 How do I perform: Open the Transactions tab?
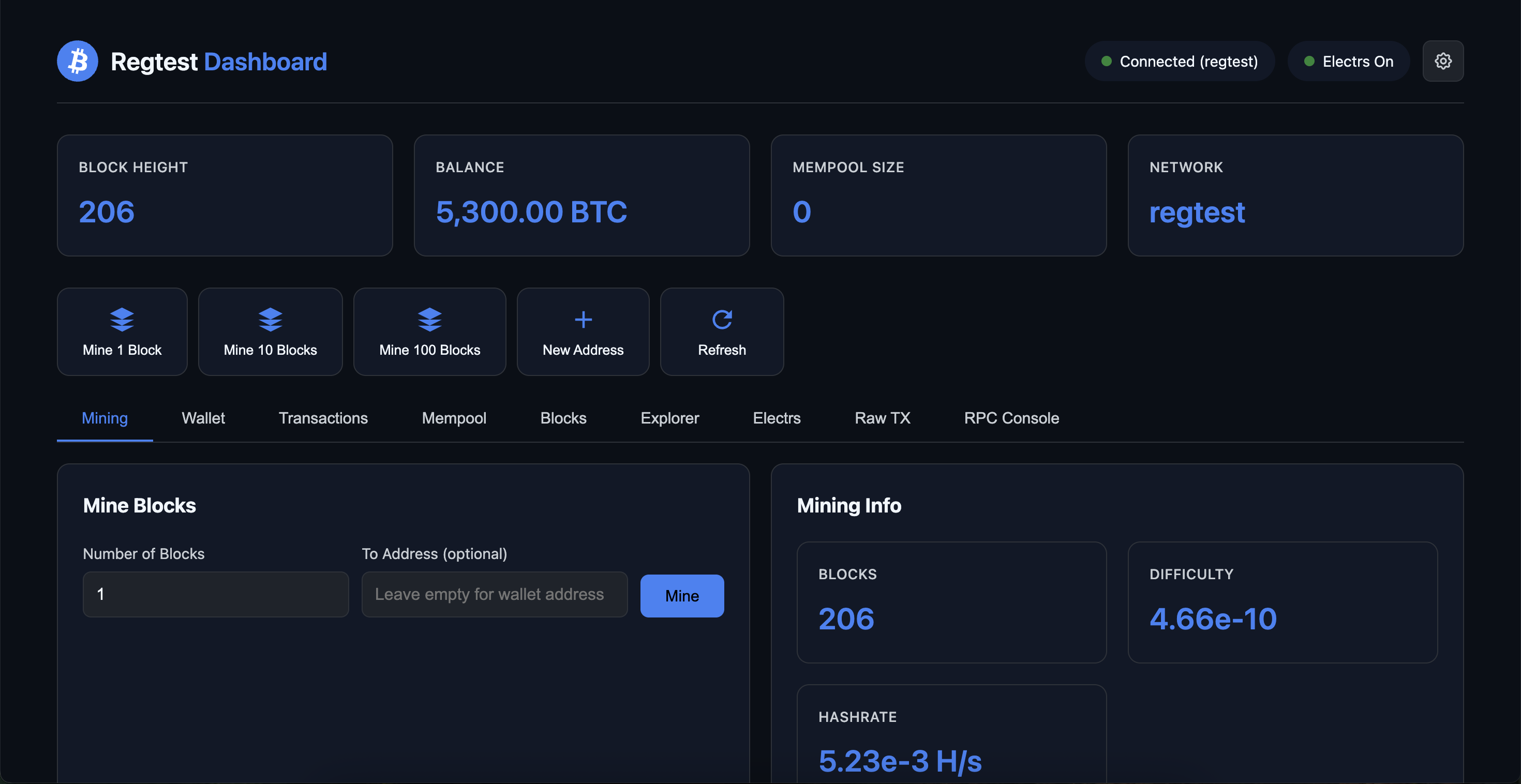[x=323, y=418]
